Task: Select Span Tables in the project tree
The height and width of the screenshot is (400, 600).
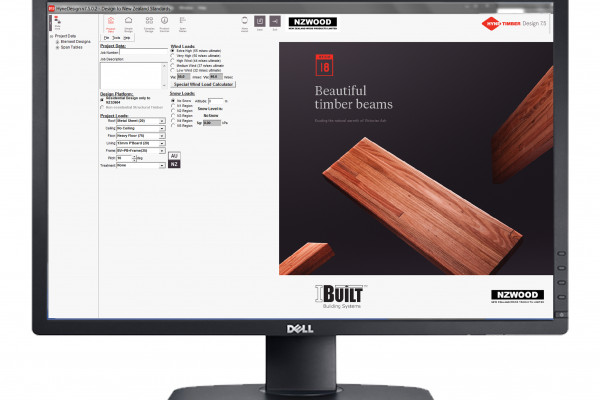Action: [72, 47]
